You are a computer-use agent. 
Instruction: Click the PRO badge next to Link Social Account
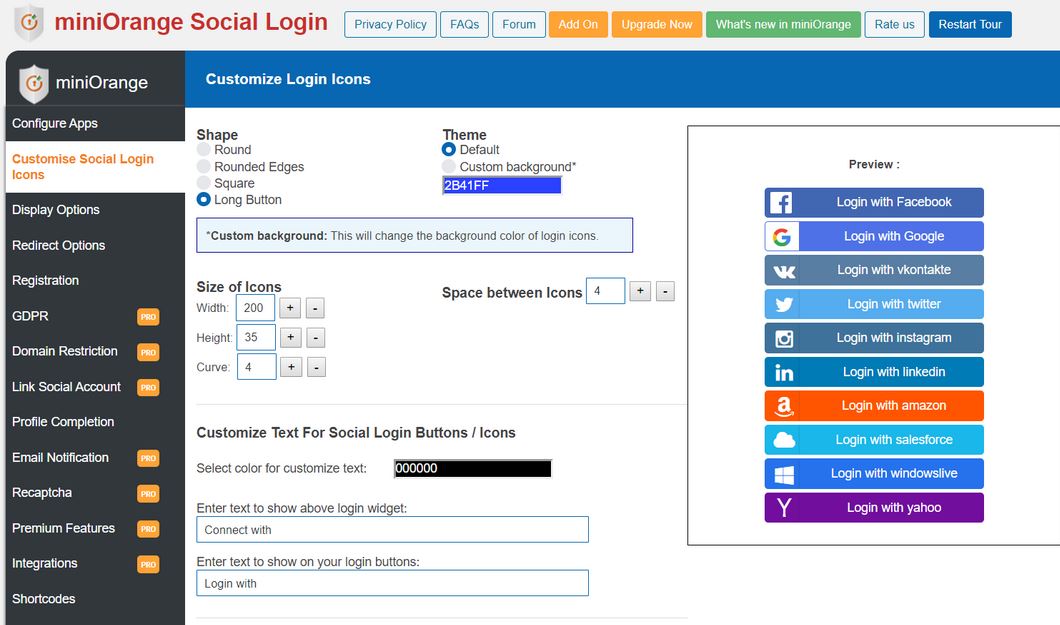[148, 387]
